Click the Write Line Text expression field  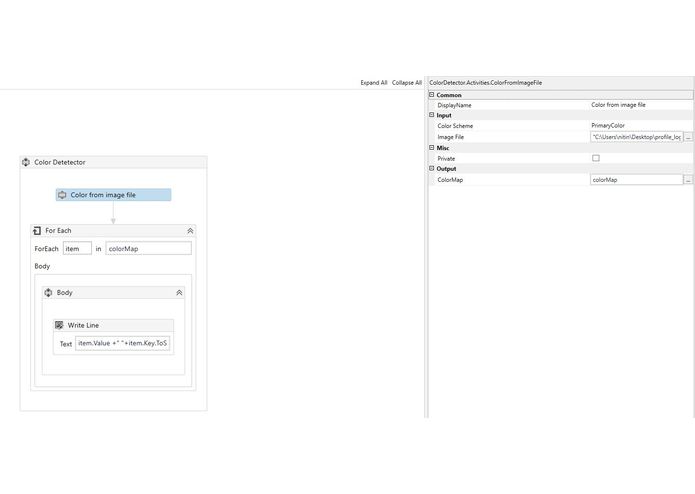(122, 343)
